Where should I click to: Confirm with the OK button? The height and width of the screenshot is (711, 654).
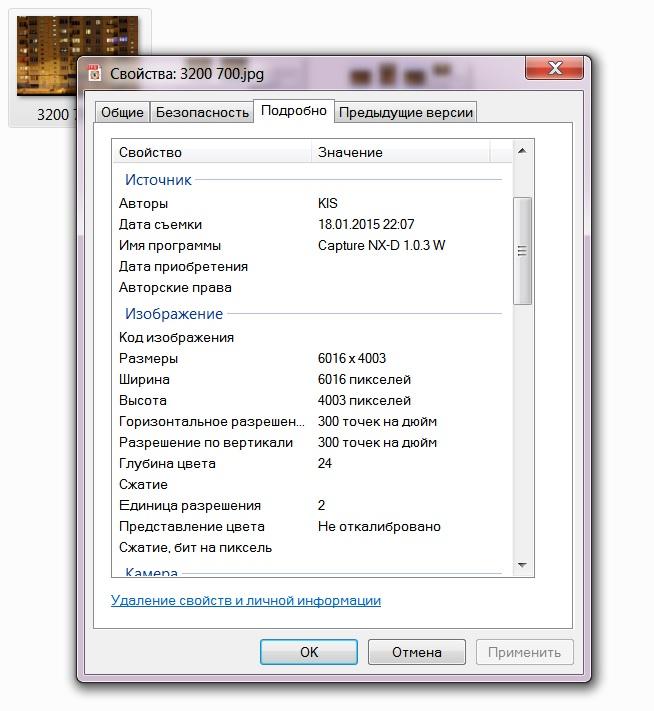point(309,652)
